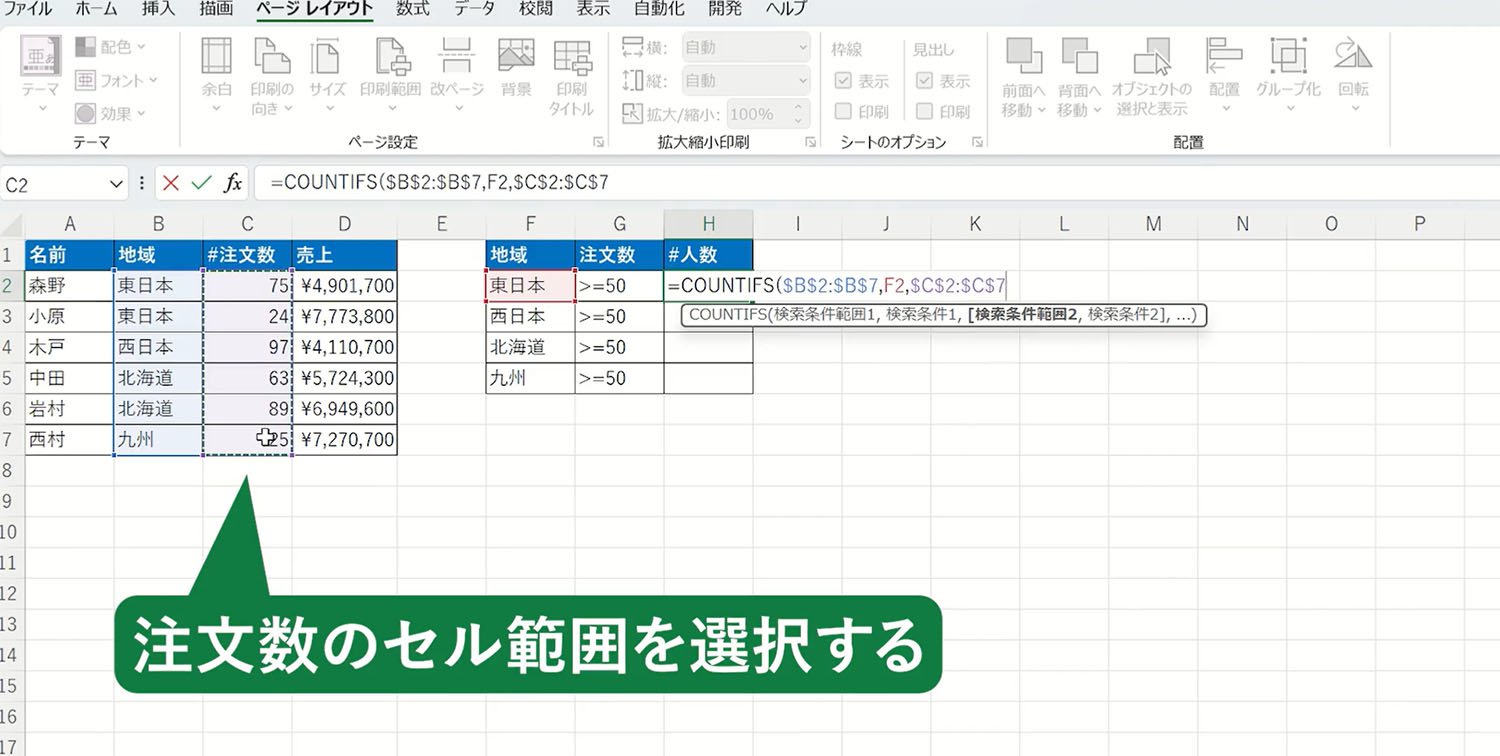Viewport: 1500px width, 756px height.
Task: Open the ヘルプ tab
Action: point(788,9)
